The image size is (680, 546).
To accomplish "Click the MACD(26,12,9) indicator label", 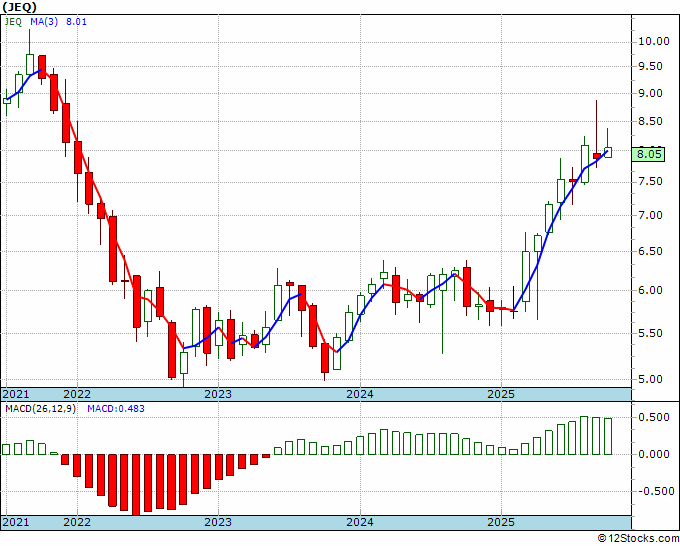I will click(x=40, y=409).
